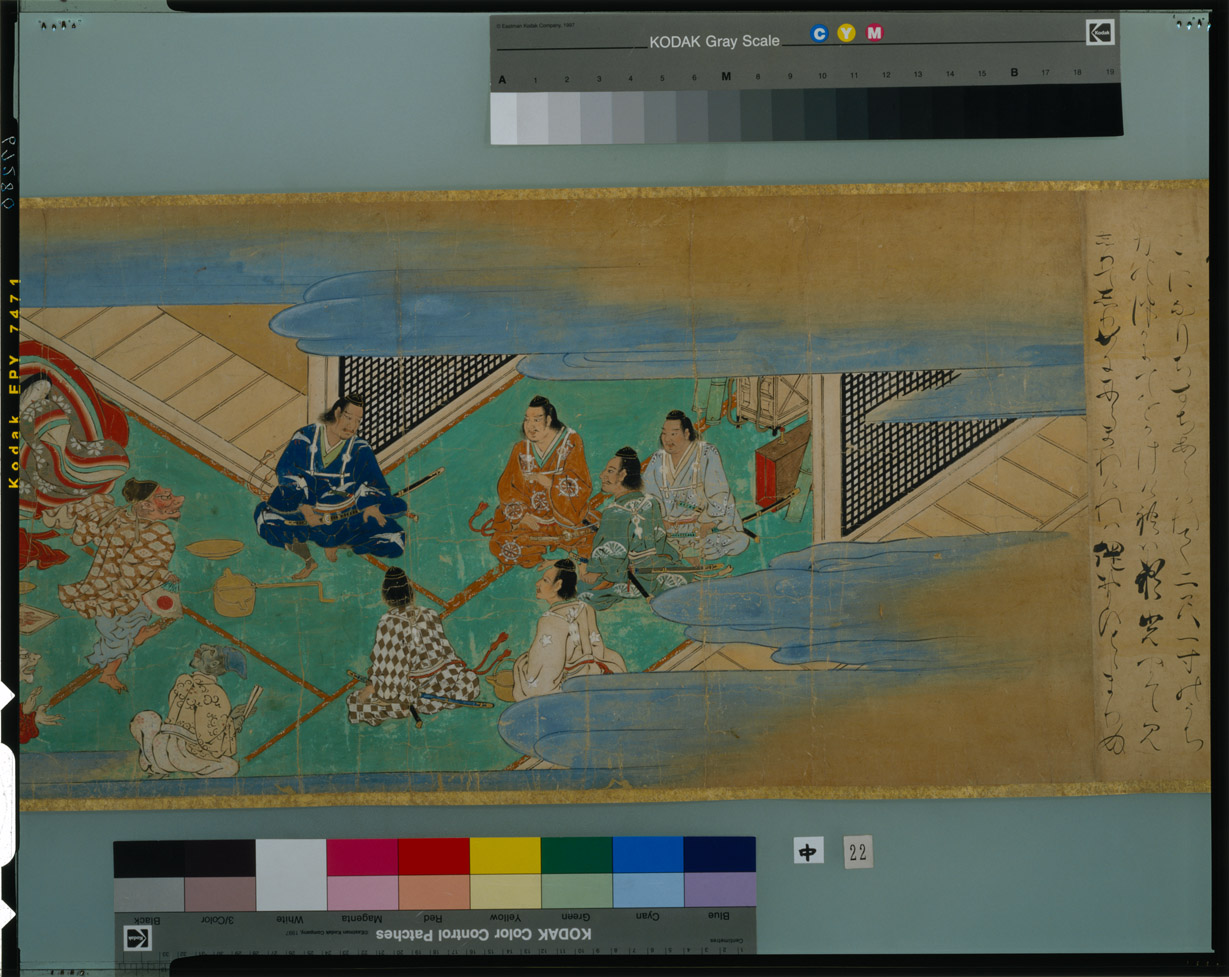Screen dimensions: 1229x977
Task: Pick the saturated Red color control patch
Action: [434, 857]
